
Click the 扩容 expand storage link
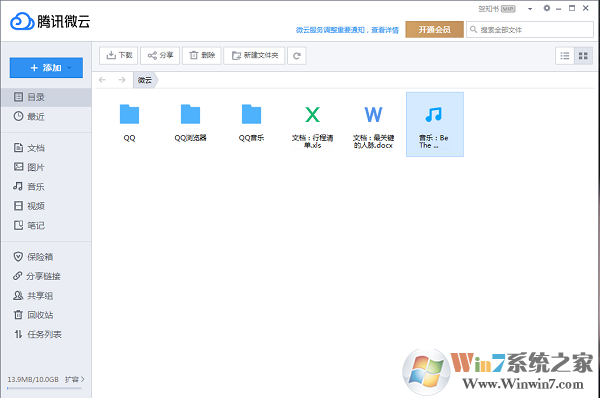[74, 379]
